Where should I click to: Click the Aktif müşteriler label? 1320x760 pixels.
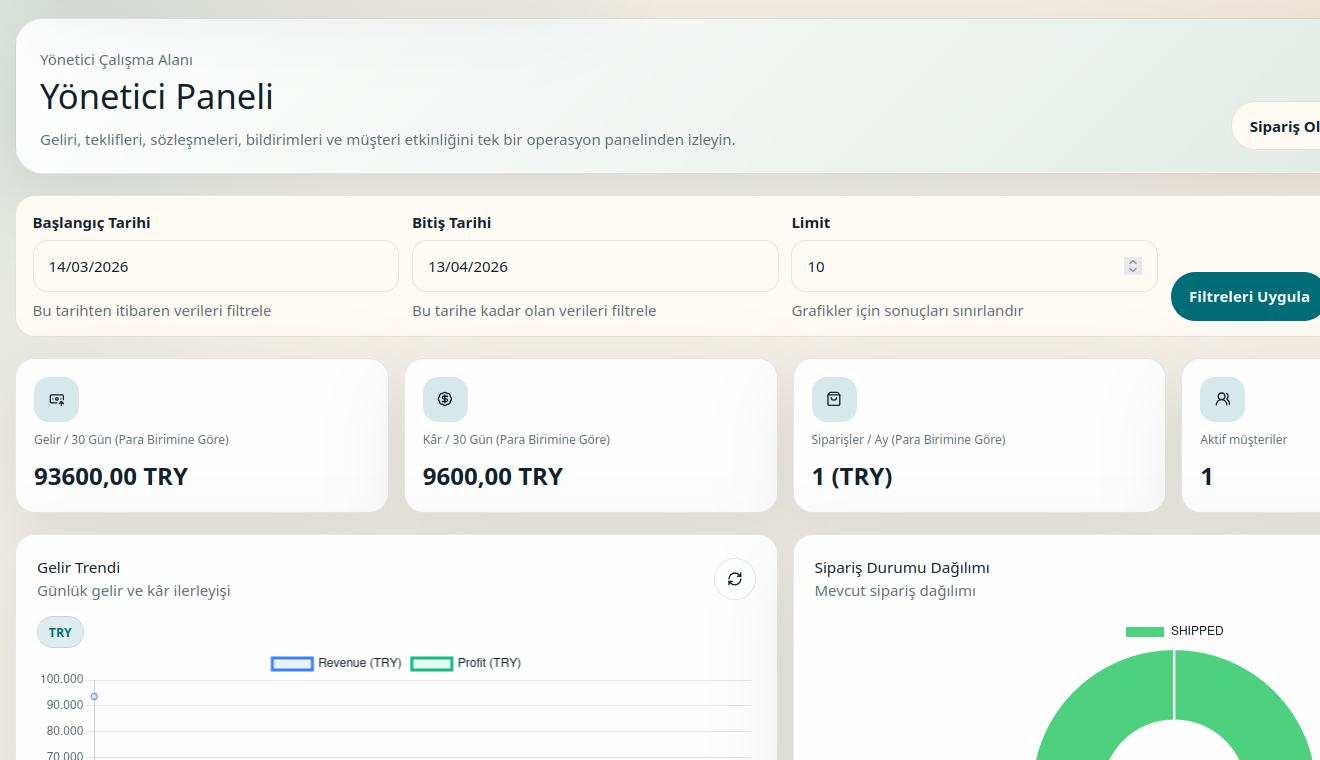[x=1244, y=440]
